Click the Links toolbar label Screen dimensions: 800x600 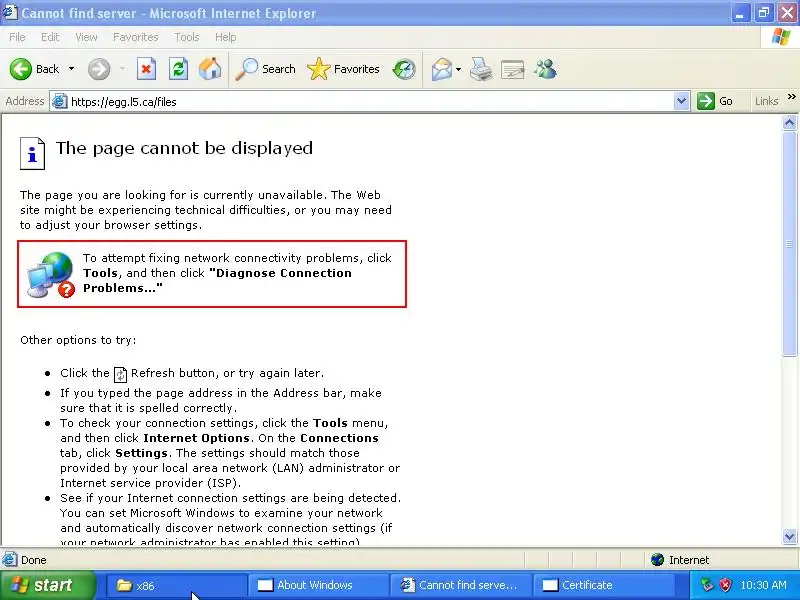[x=767, y=102]
